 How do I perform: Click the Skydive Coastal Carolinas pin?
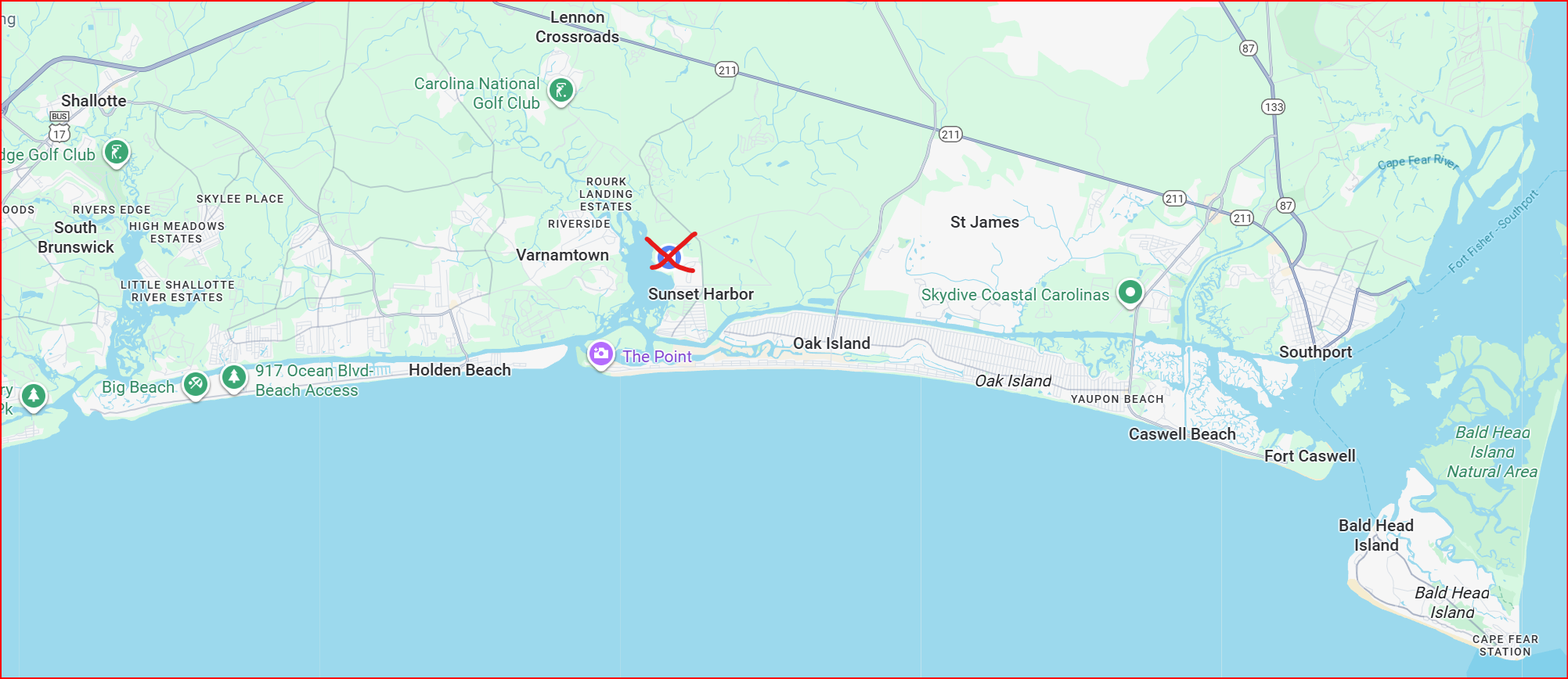pos(1130,293)
